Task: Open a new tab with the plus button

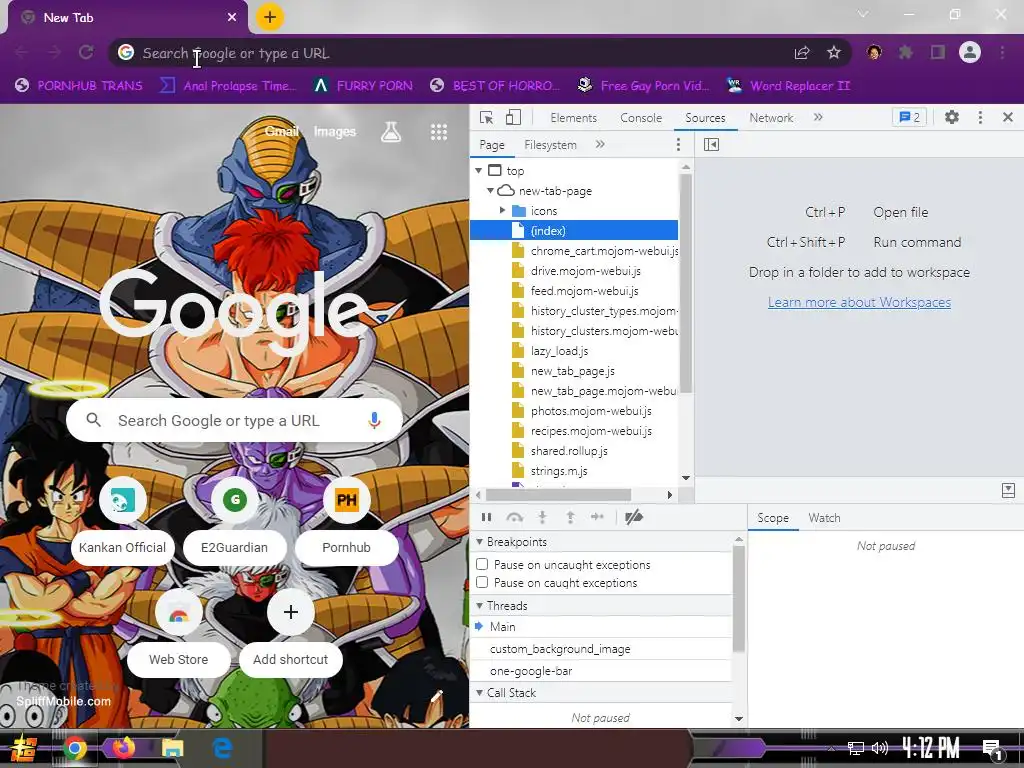Action: coord(270,17)
